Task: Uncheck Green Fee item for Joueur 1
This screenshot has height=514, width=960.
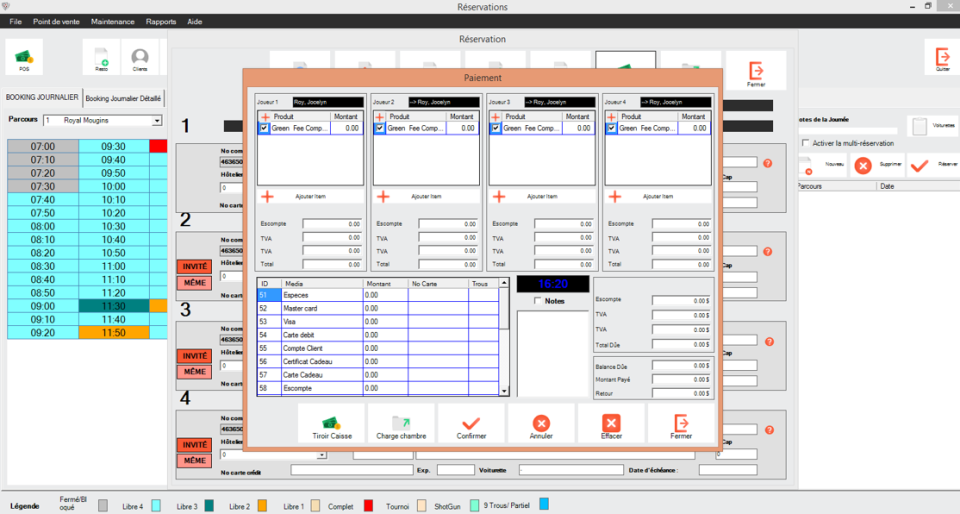Action: (x=264, y=128)
